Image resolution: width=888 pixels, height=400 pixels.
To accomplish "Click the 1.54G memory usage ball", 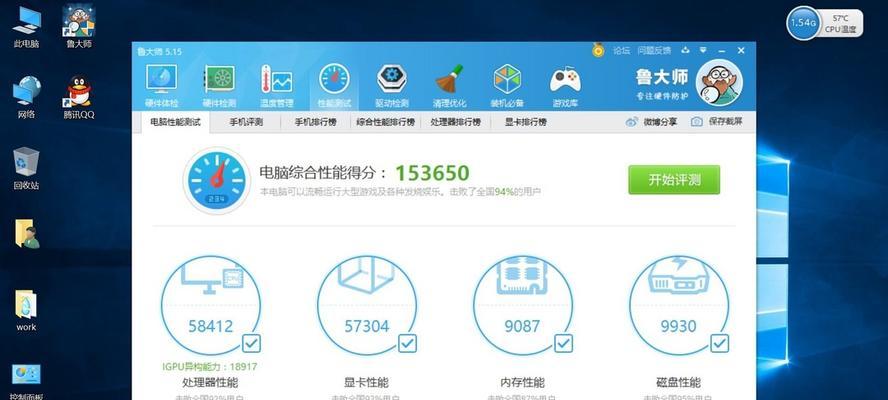I will coord(803,23).
